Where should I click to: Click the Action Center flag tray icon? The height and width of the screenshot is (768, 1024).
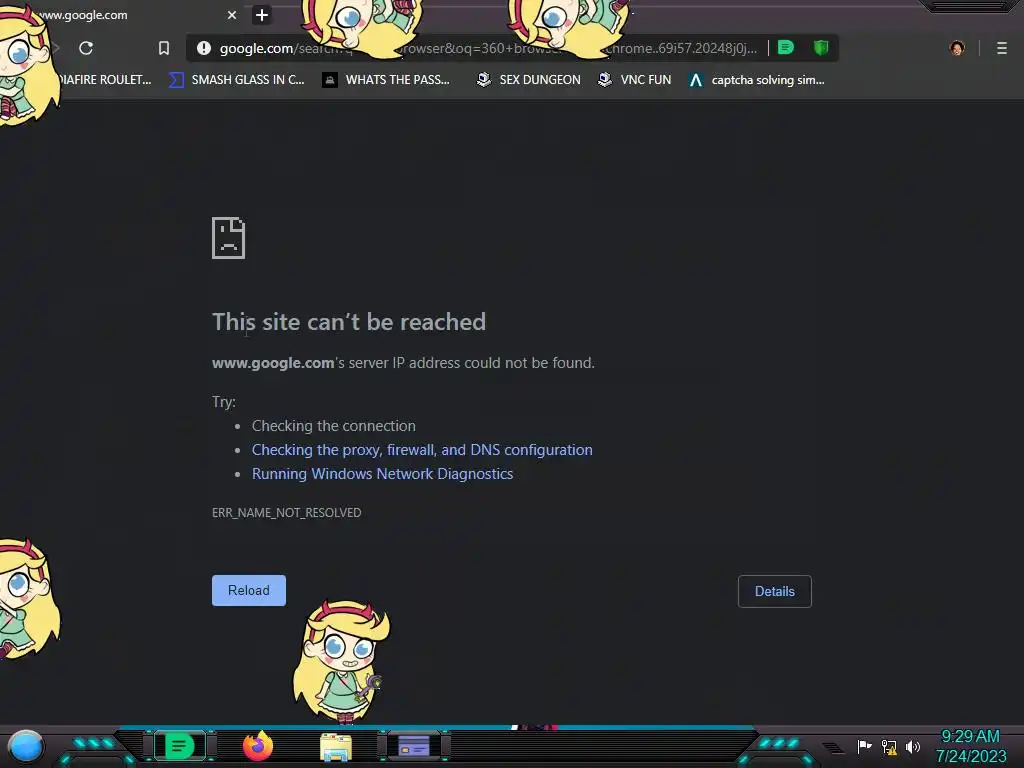click(x=864, y=746)
